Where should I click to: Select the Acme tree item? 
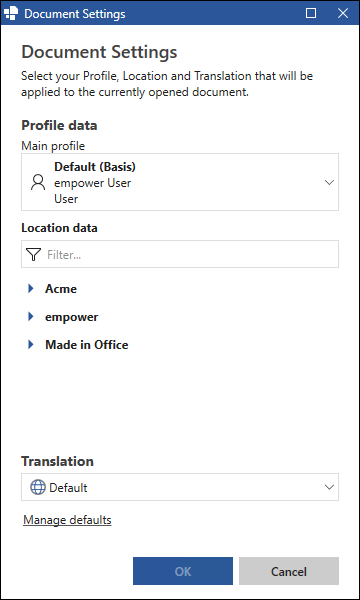[61, 289]
